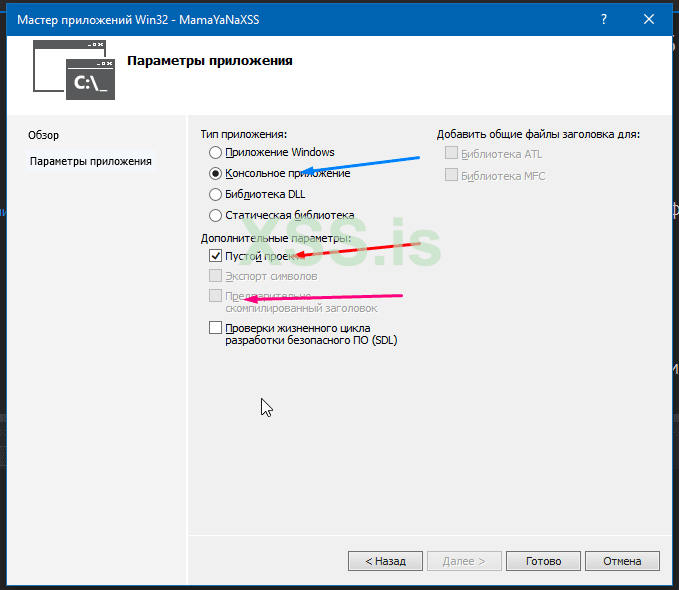679x590 pixels.
Task: Click the console application wizard icon
Action: (74, 70)
